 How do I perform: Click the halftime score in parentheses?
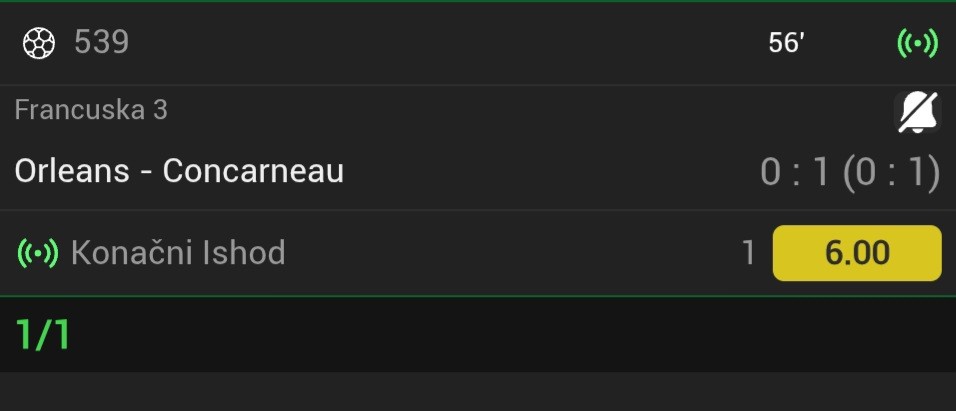tap(891, 173)
